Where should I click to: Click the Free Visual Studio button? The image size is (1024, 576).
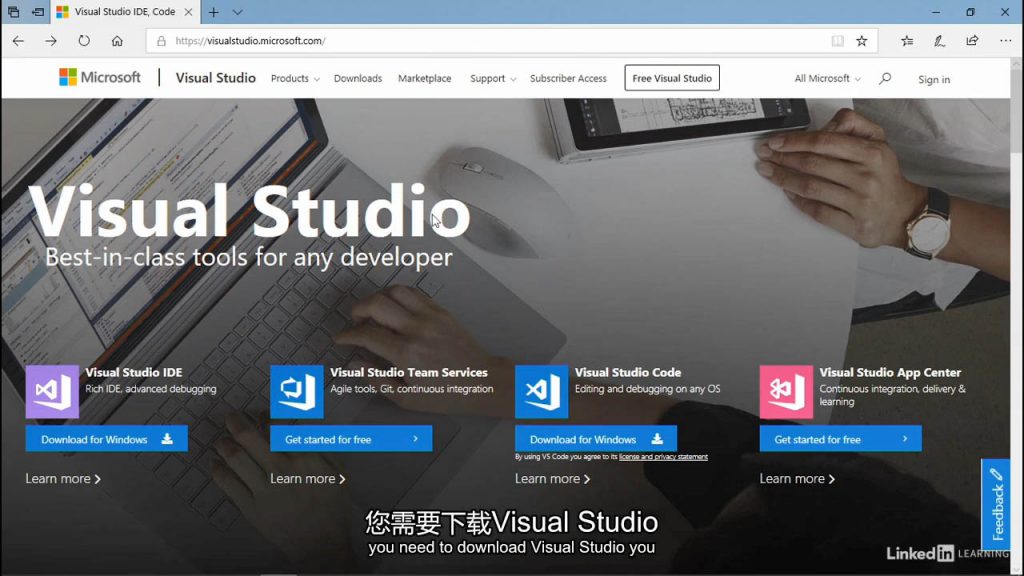672,78
